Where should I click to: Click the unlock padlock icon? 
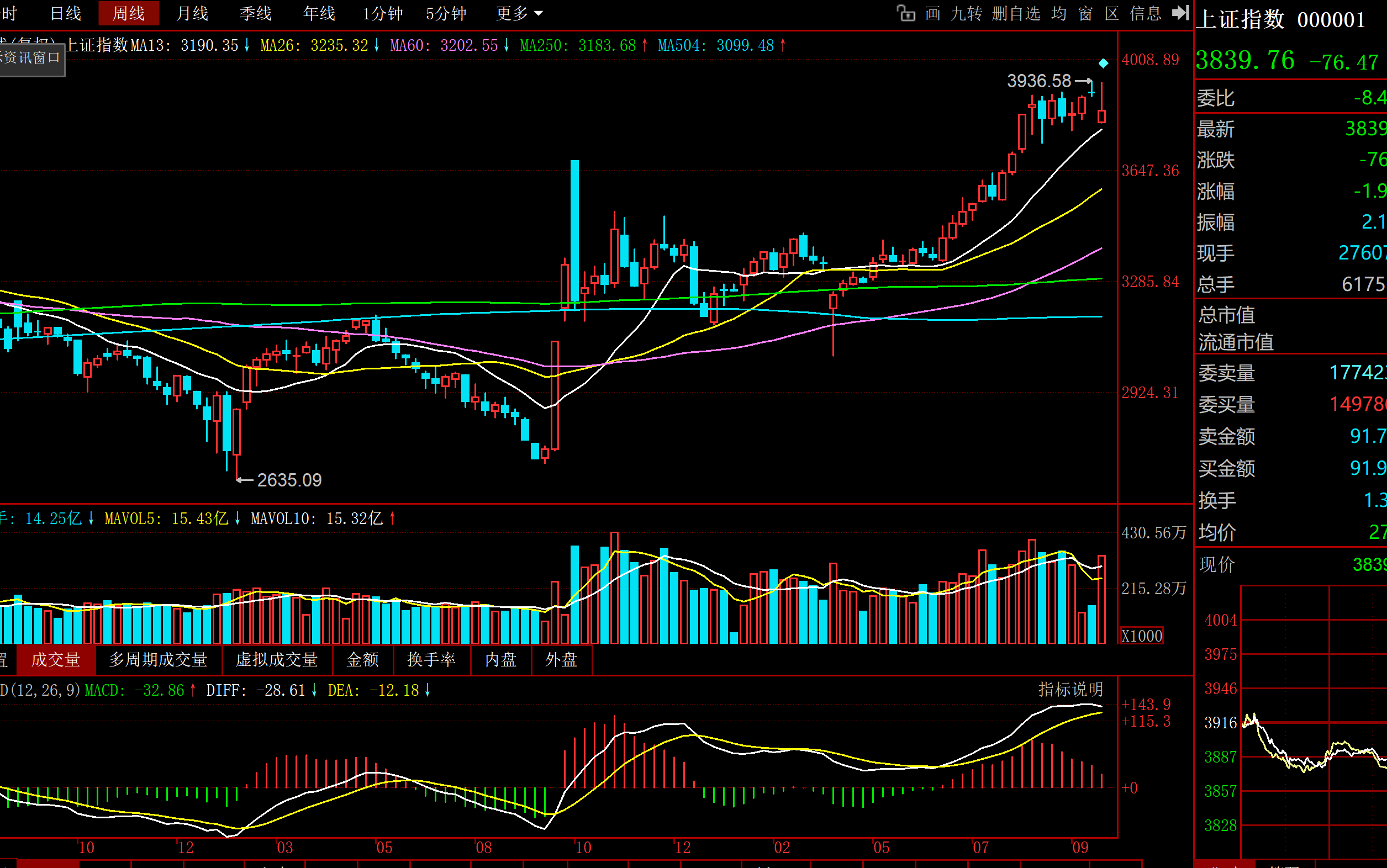coord(906,13)
